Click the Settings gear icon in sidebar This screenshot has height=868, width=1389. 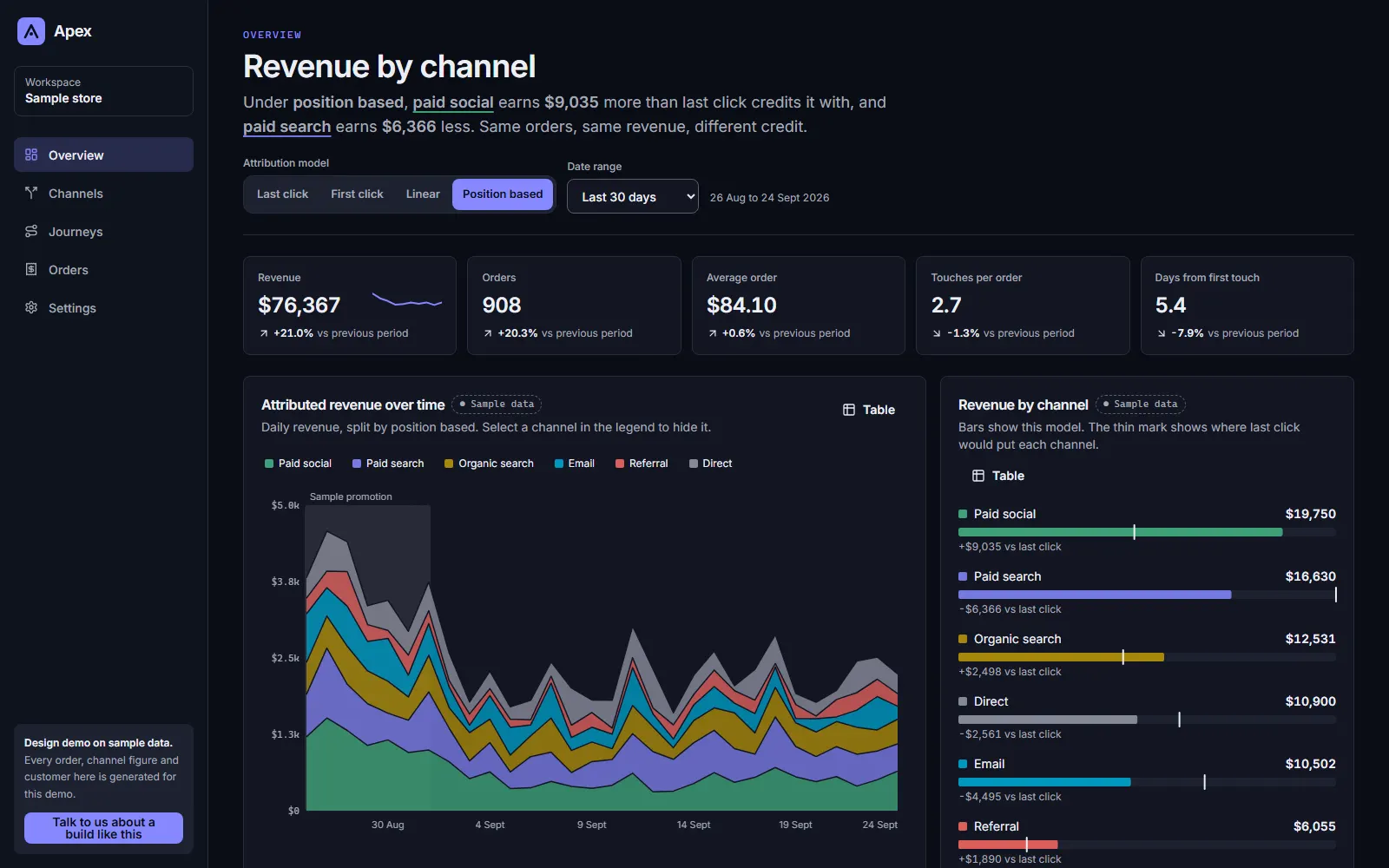click(31, 307)
